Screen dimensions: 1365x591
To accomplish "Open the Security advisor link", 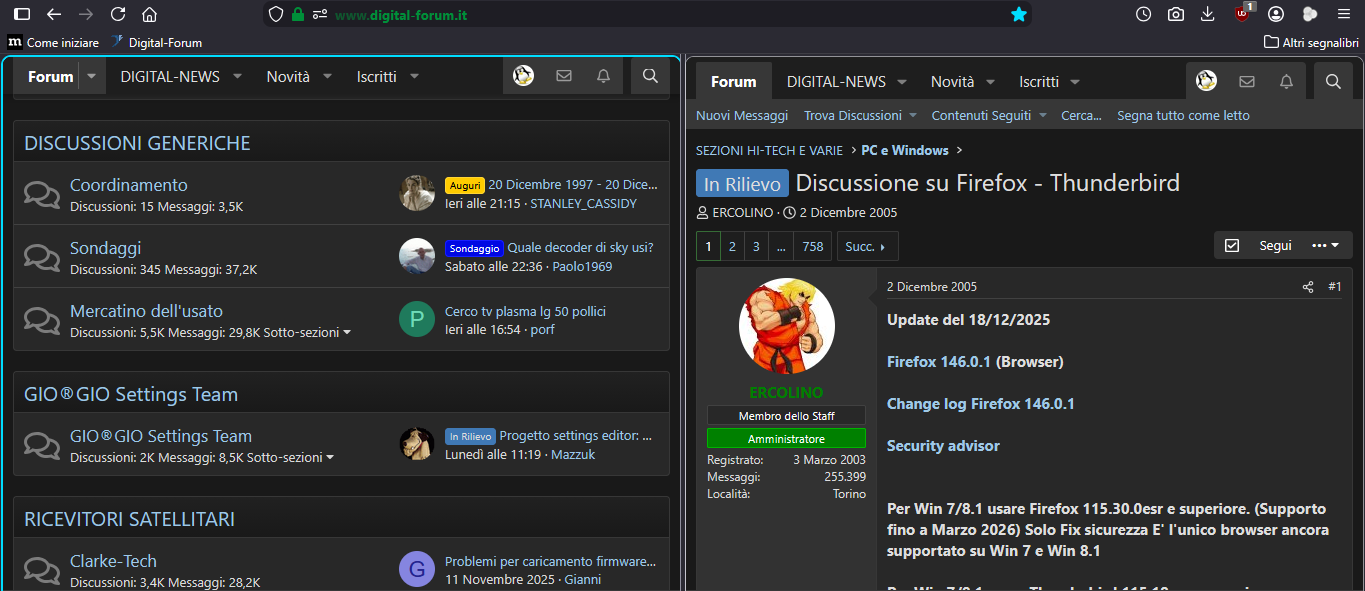I will (943, 446).
